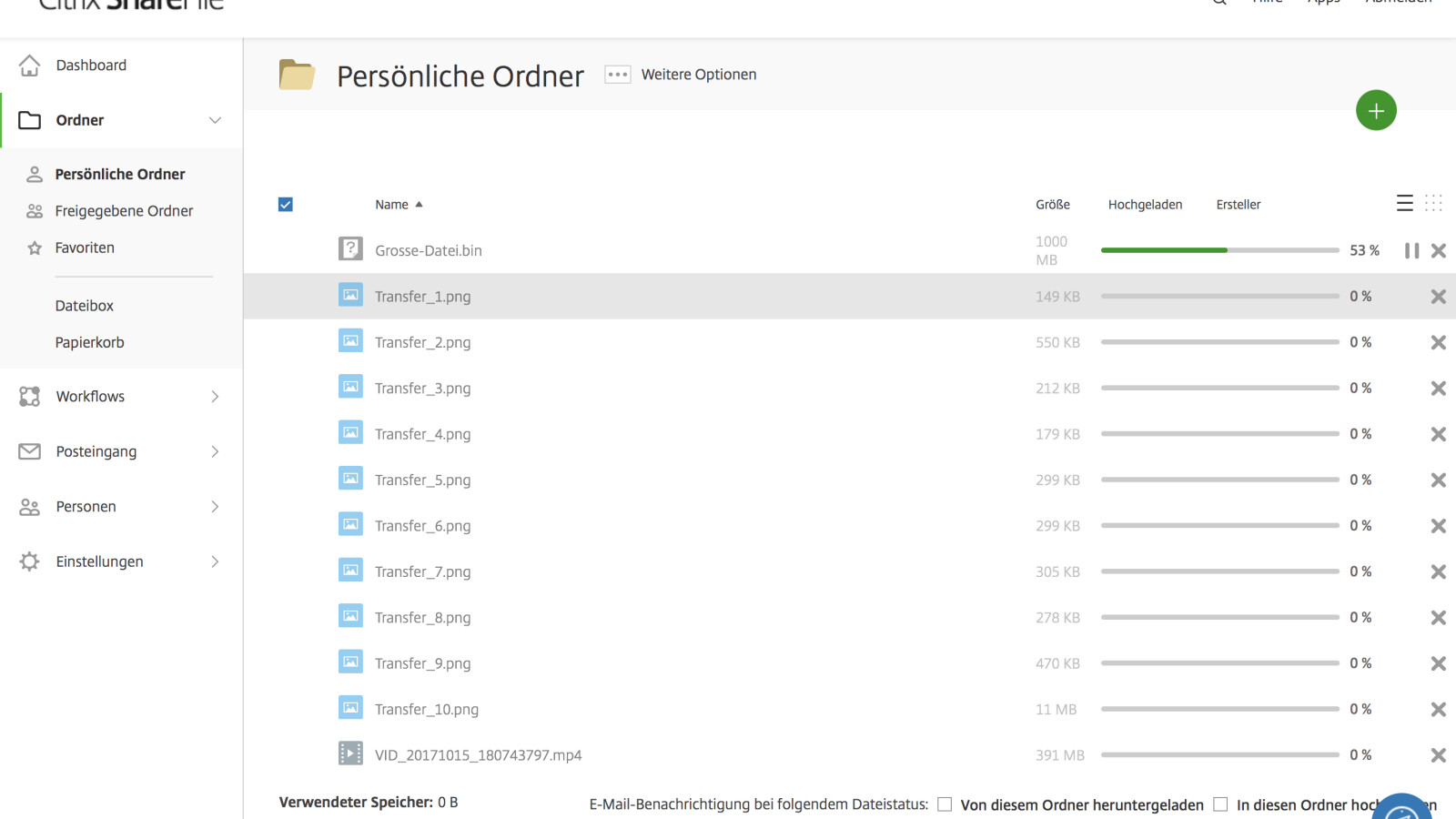Expand the Workflows menu
Viewport: 1456px width, 819px height.
pos(215,397)
